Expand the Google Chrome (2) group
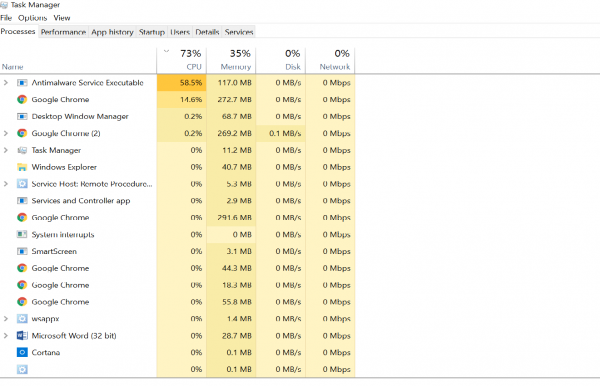This screenshot has height=386, width=600. tap(6, 133)
